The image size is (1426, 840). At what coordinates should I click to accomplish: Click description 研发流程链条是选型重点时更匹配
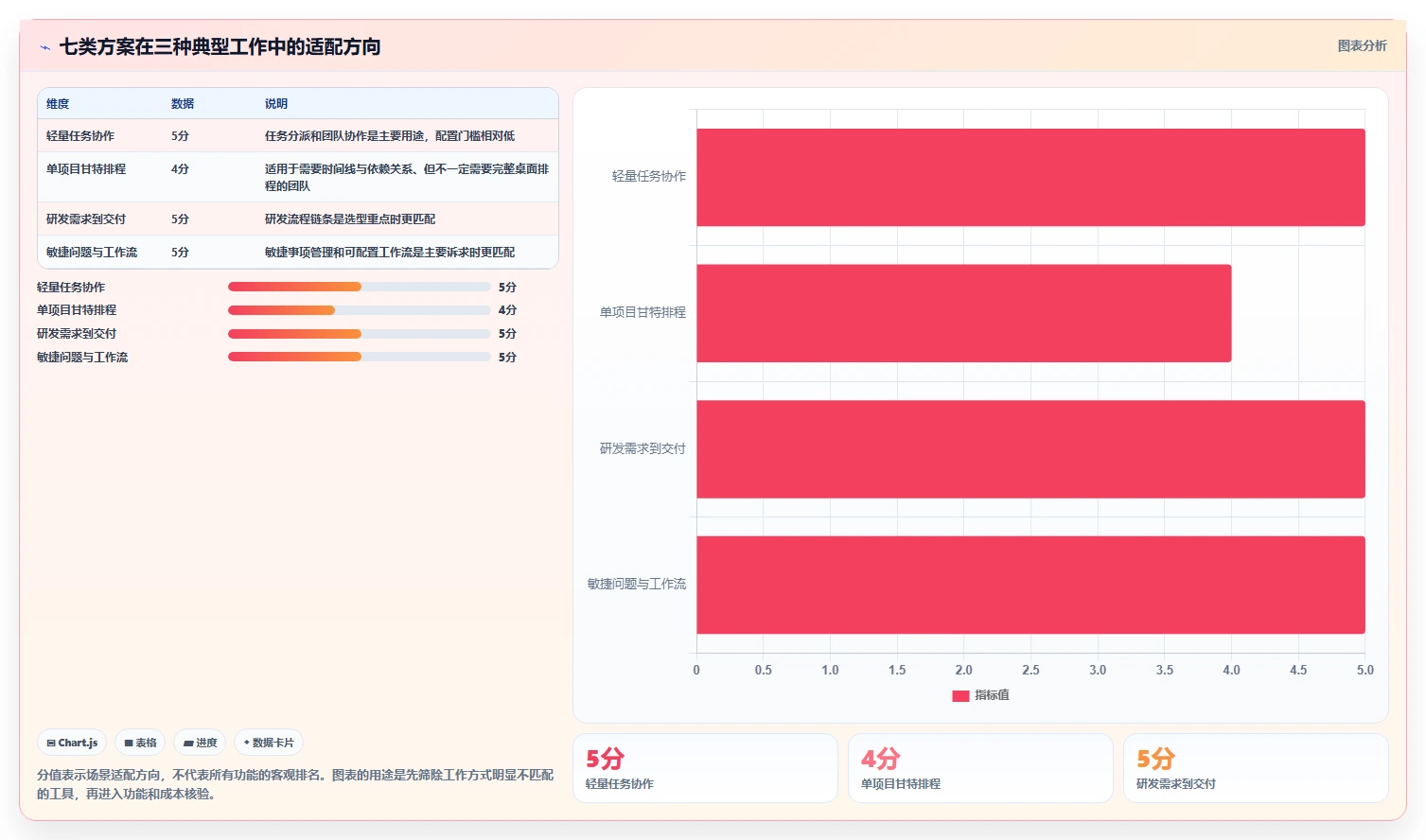pyautogui.click(x=350, y=219)
